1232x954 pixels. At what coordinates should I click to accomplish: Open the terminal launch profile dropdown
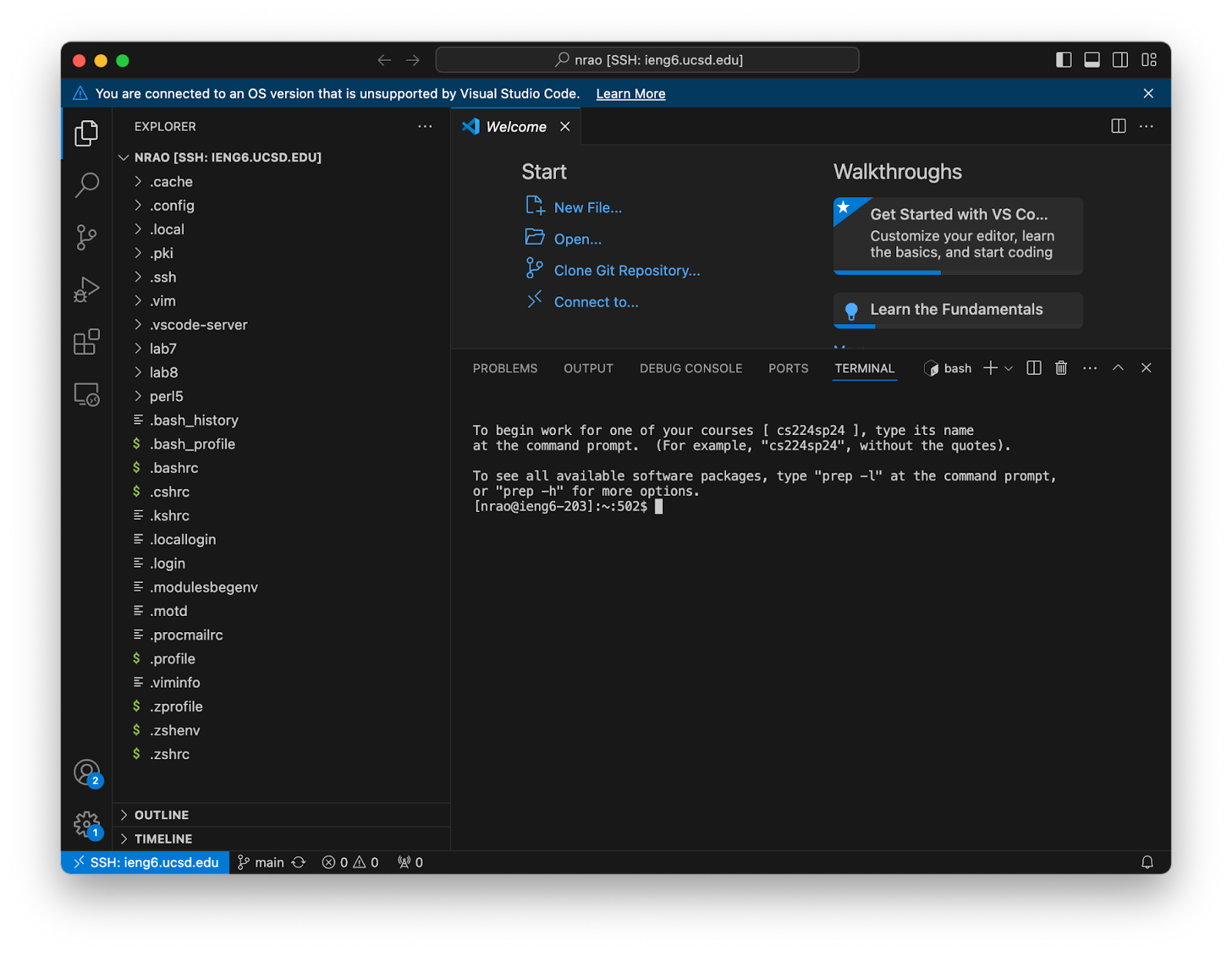point(1009,368)
